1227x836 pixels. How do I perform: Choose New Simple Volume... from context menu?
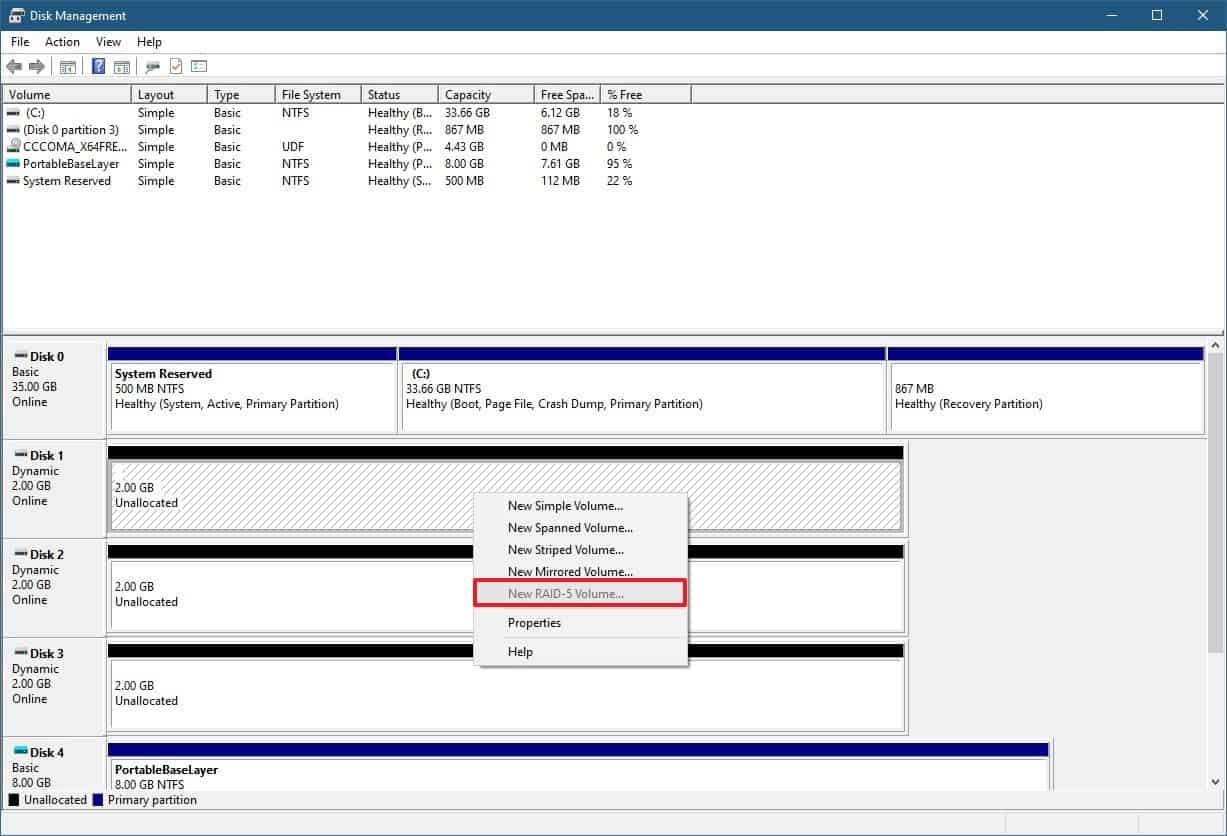(580, 506)
